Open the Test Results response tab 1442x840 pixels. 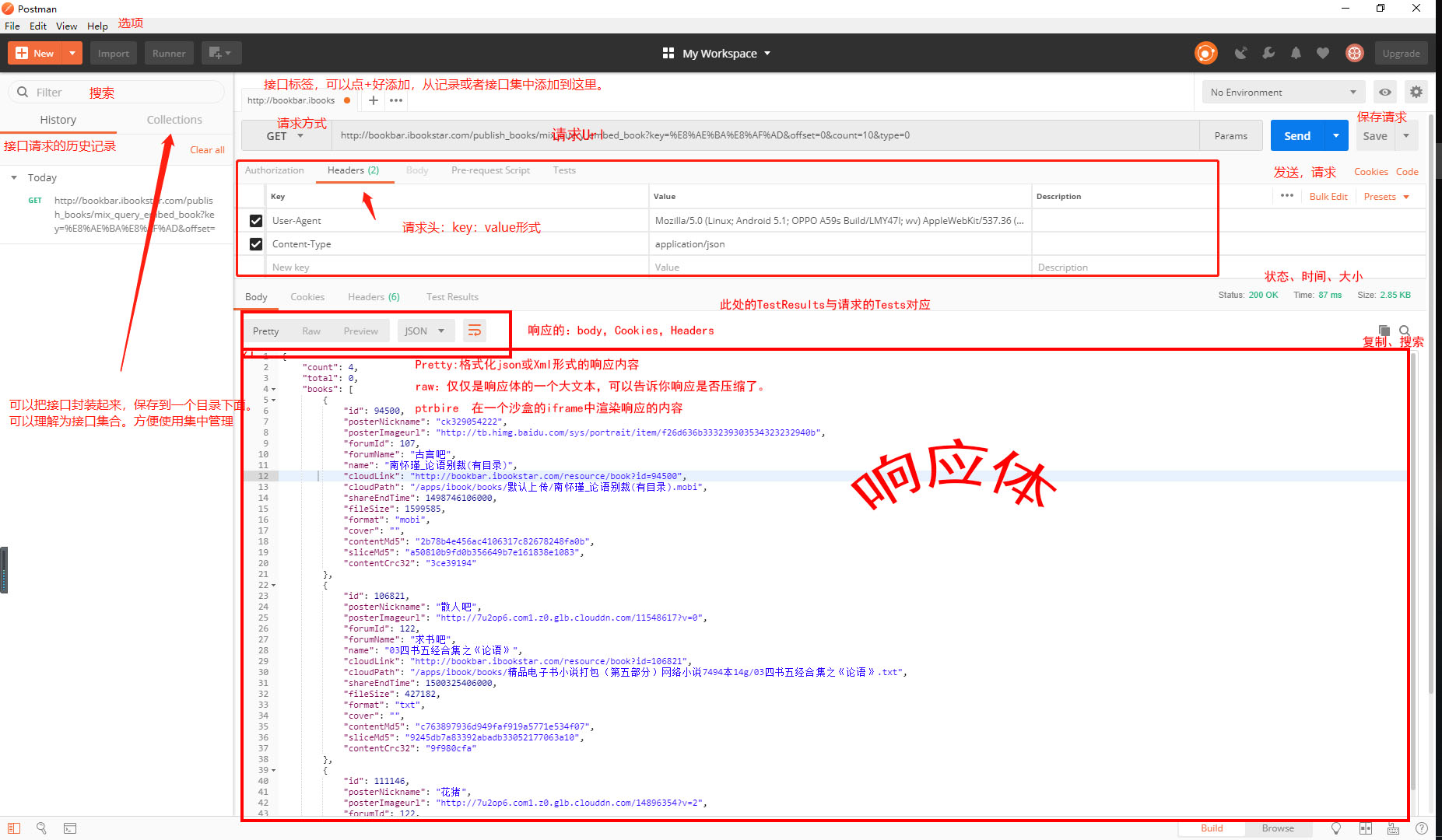pos(452,297)
